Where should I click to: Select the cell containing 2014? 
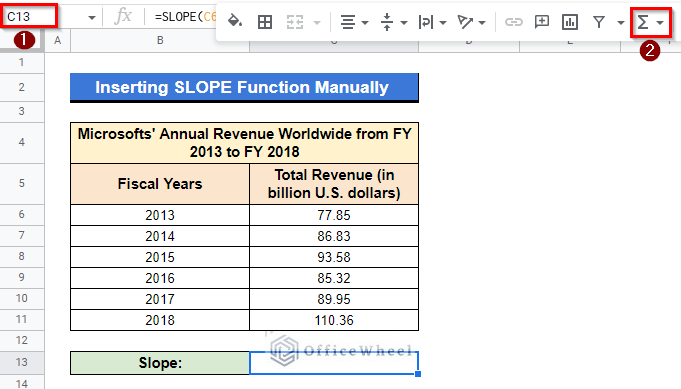coord(160,236)
